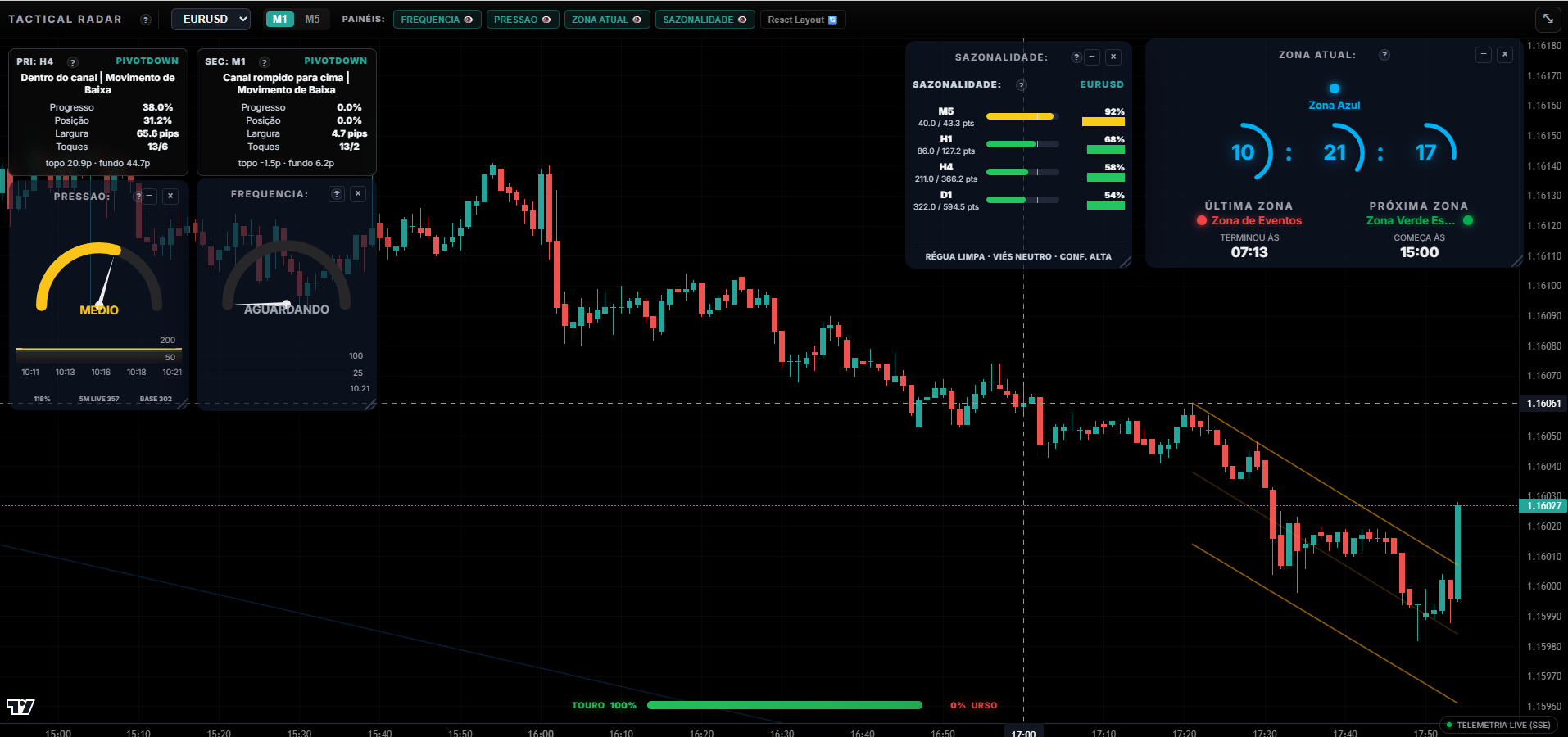Click the RÉGUA LIMPA · VIÉS NEUTRO · CONF. ALTA footer
This screenshot has height=737, width=1568.
point(1018,256)
